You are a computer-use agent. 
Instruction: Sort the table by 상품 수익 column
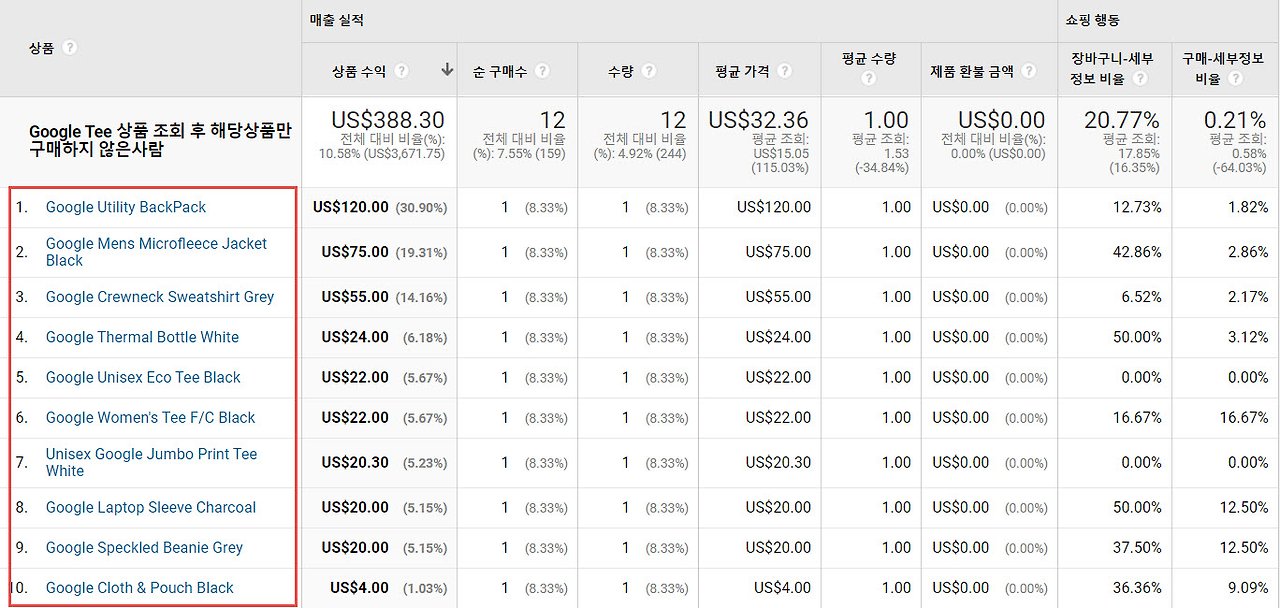coord(361,71)
